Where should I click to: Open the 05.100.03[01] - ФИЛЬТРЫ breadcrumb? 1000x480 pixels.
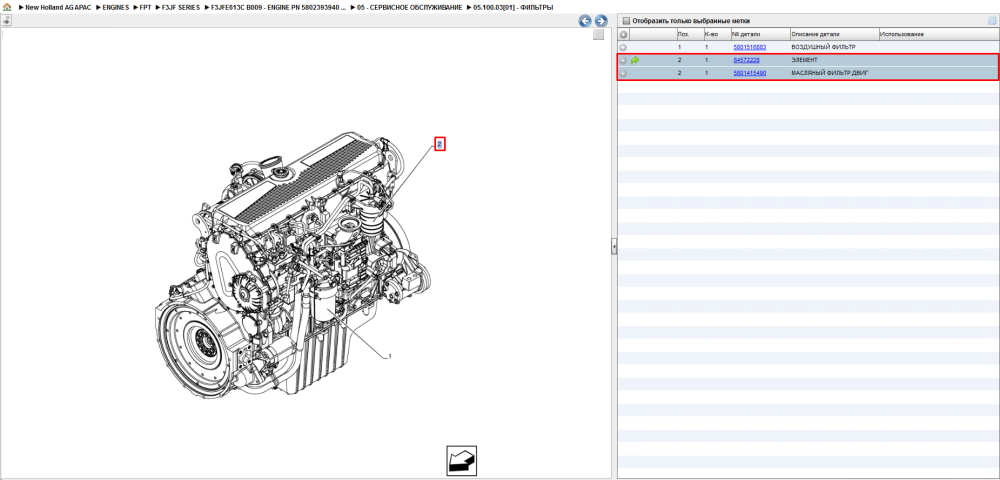click(x=513, y=7)
